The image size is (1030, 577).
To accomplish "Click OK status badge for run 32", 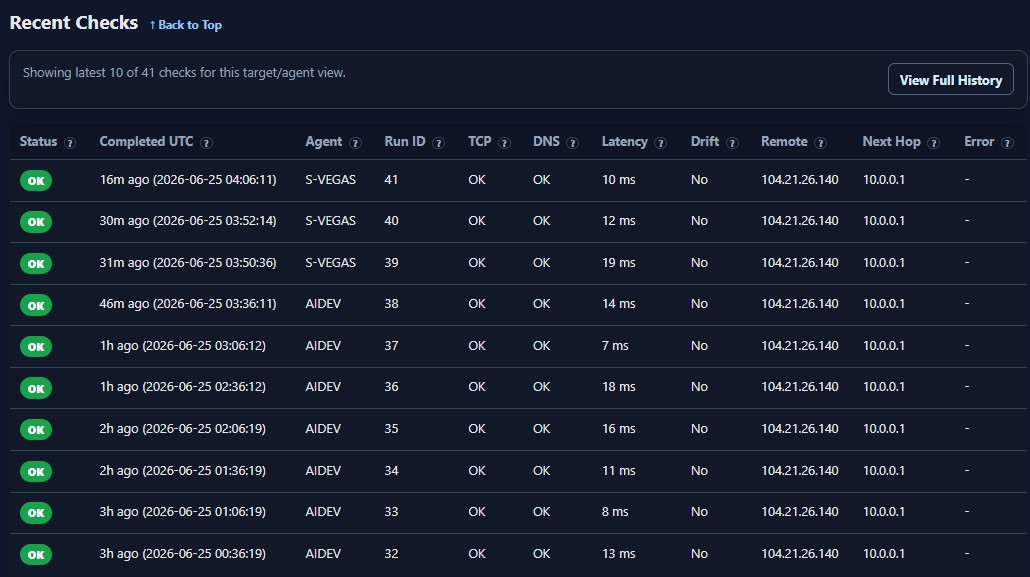I will coord(36,555).
